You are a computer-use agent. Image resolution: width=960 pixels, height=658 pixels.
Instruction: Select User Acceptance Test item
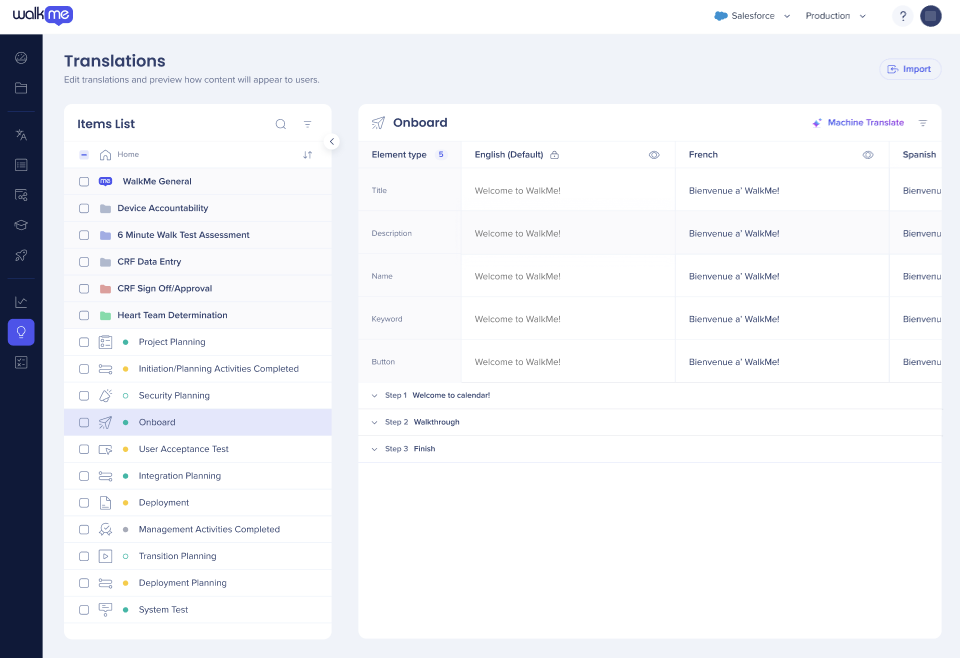(x=184, y=449)
